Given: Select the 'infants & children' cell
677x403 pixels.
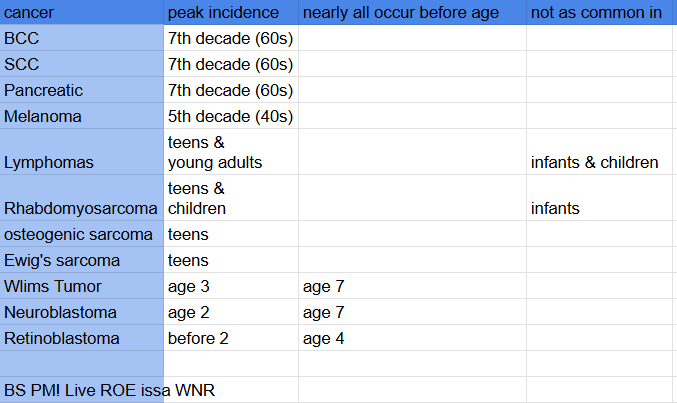Looking at the screenshot, I should click(x=601, y=162).
